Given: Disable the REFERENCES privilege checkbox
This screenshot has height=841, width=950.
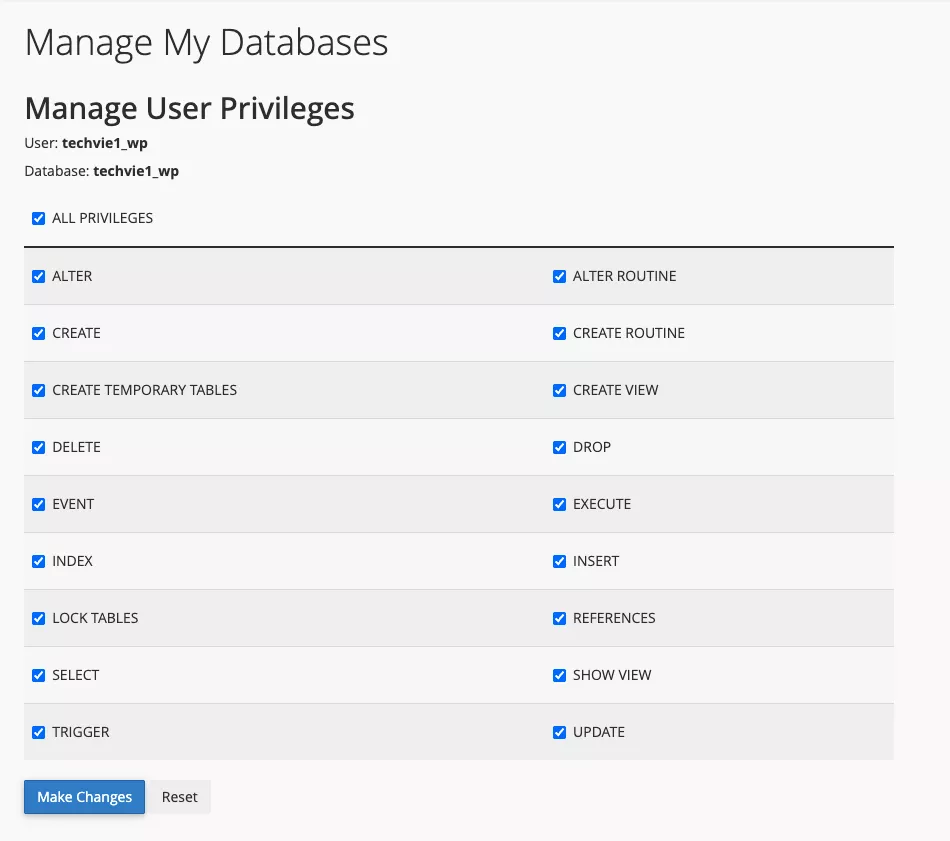Looking at the screenshot, I should coord(560,618).
